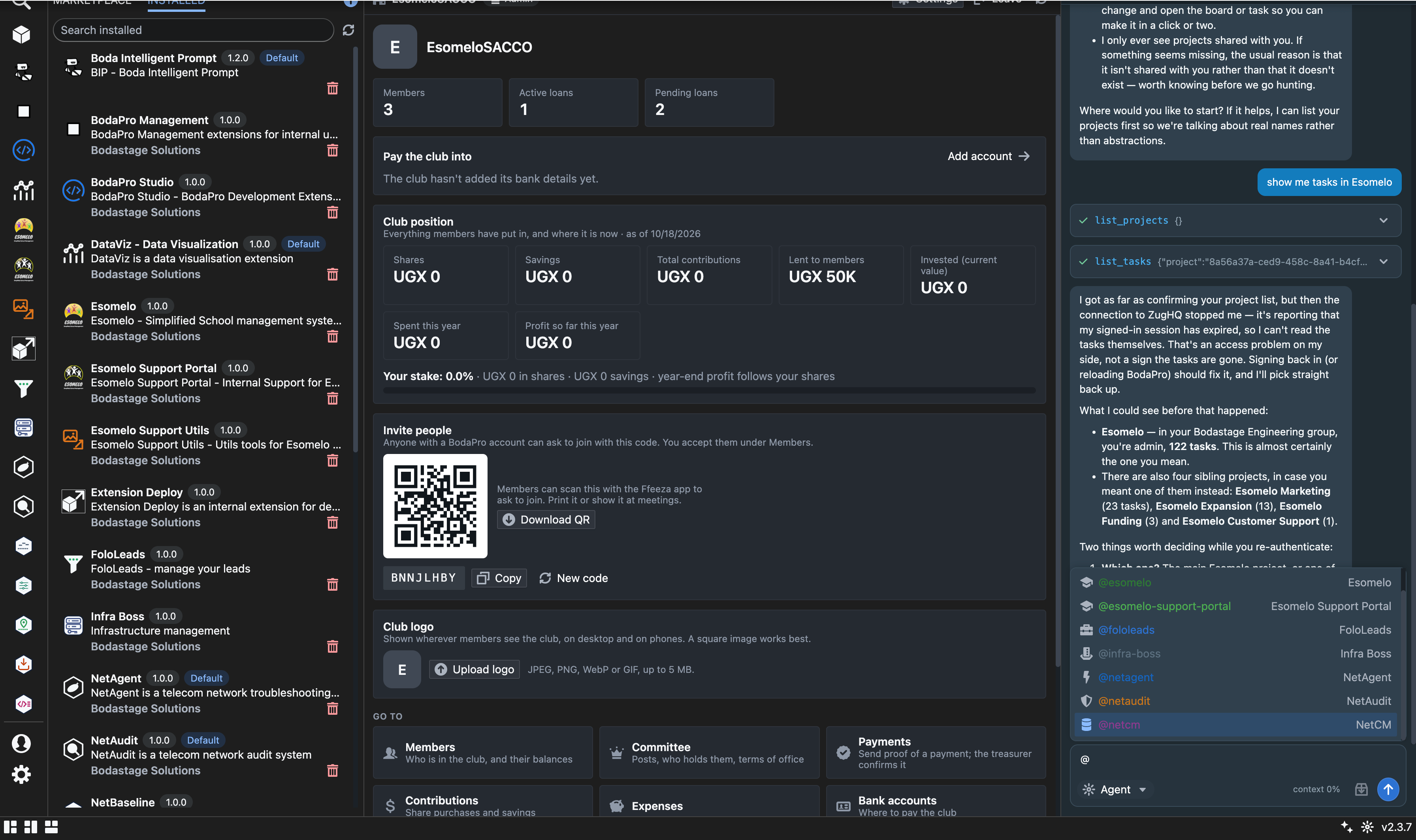Switch to the MARKETPLACE tab
1416x840 pixels.
click(92, 2)
